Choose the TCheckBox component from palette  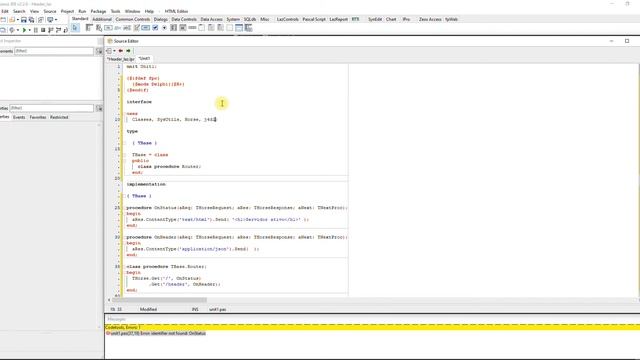pyautogui.click(x=155, y=28)
